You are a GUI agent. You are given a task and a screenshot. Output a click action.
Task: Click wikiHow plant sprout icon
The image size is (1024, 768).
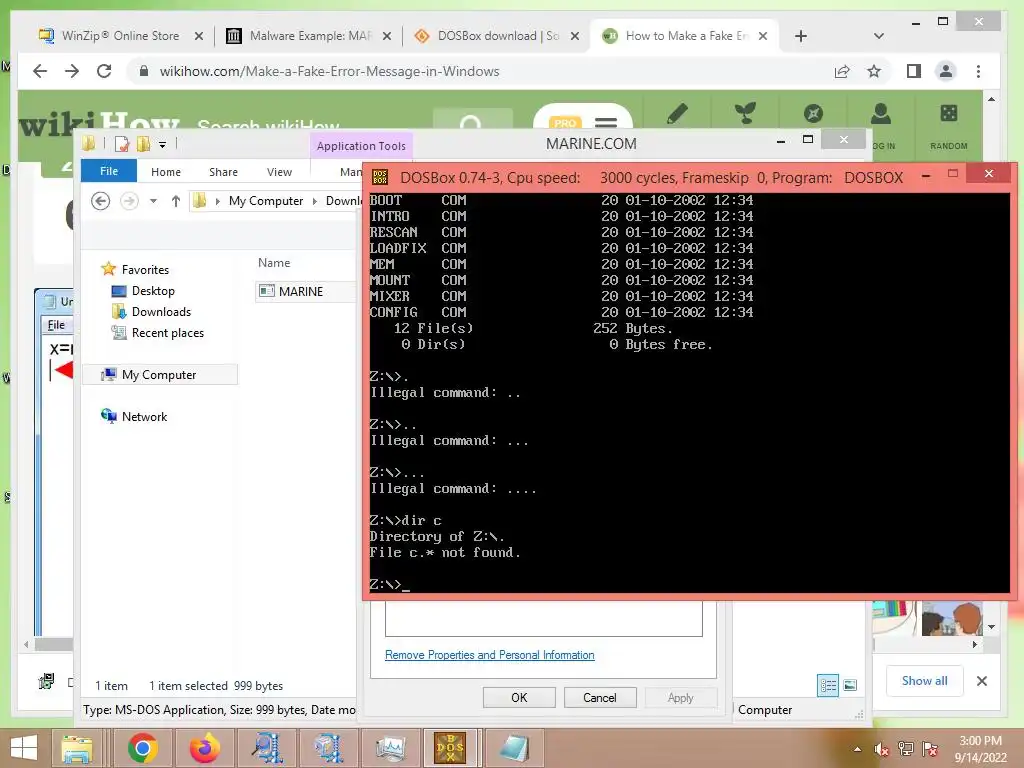(745, 113)
